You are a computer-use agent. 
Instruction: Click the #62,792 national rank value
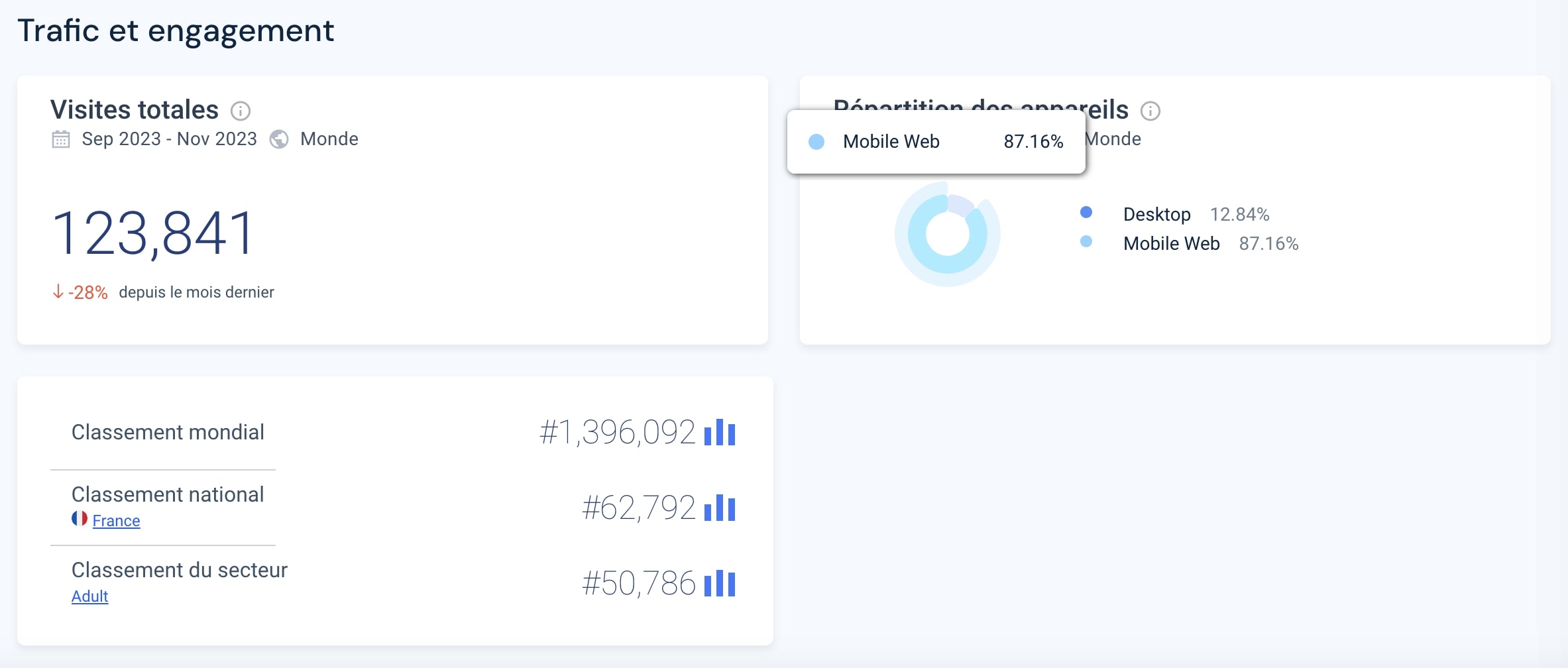639,508
